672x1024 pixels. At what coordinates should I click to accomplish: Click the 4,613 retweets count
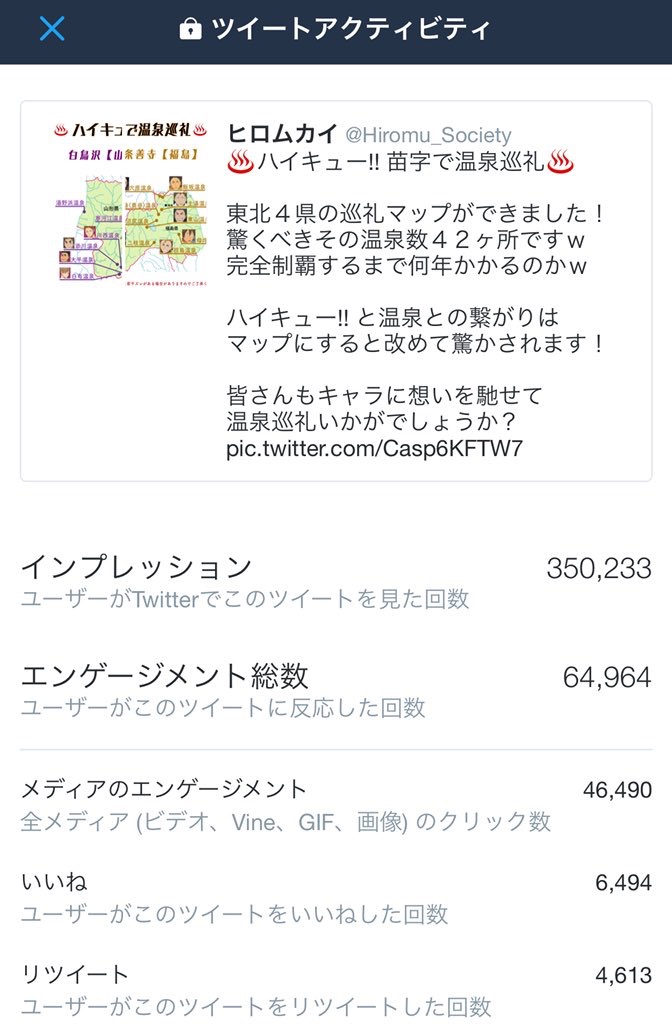622,974
